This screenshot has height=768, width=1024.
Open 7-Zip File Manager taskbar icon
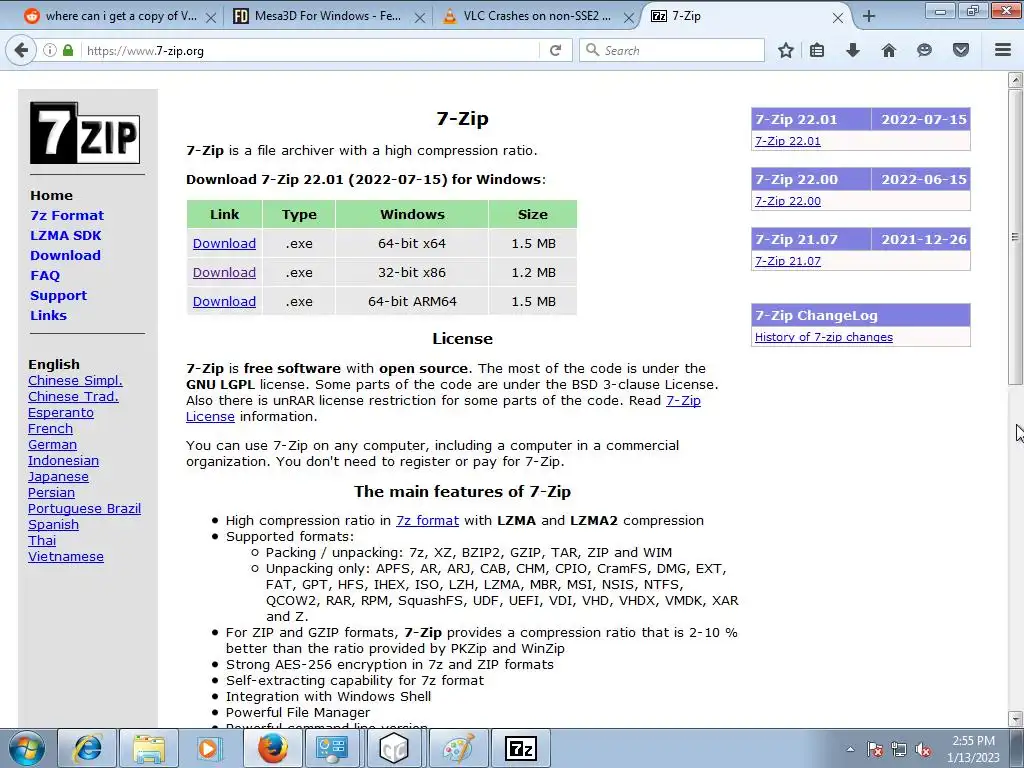(x=521, y=748)
